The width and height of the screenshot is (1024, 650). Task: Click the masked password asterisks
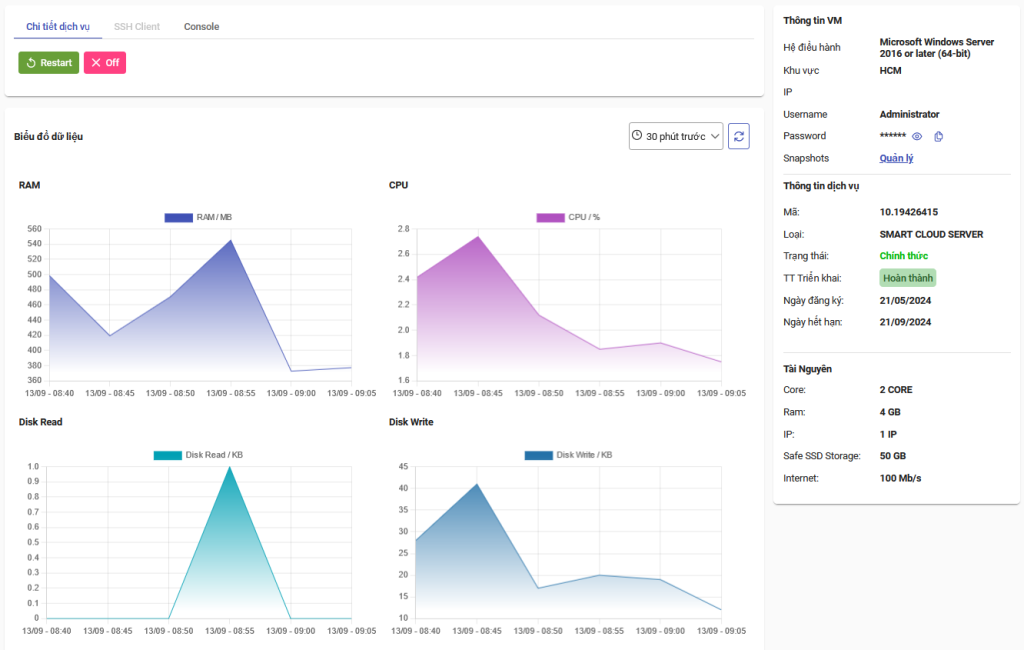[x=892, y=136]
